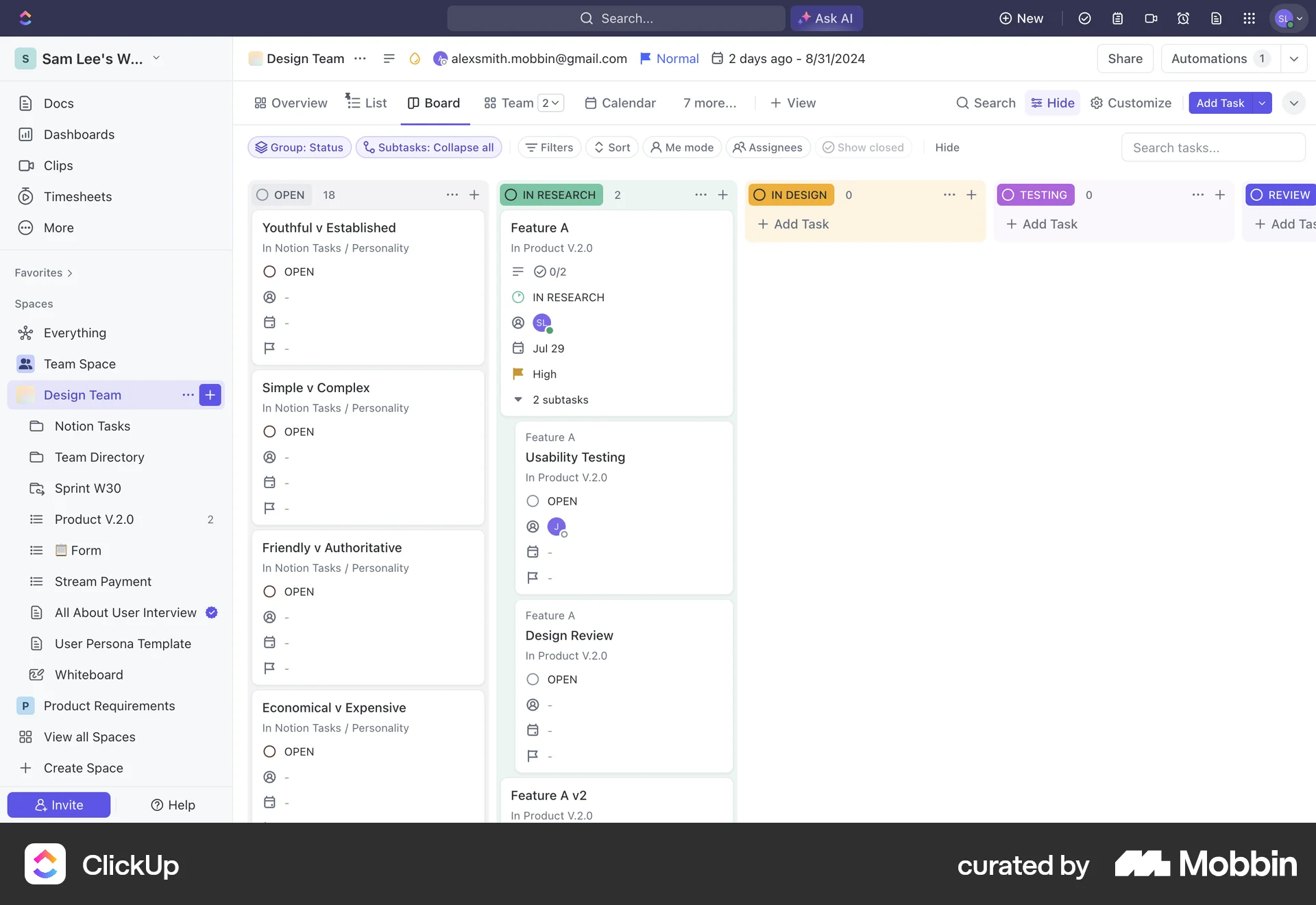Toggle the status circle on Youthful v Established
Image resolution: width=1316 pixels, height=905 pixels.
coord(269,271)
